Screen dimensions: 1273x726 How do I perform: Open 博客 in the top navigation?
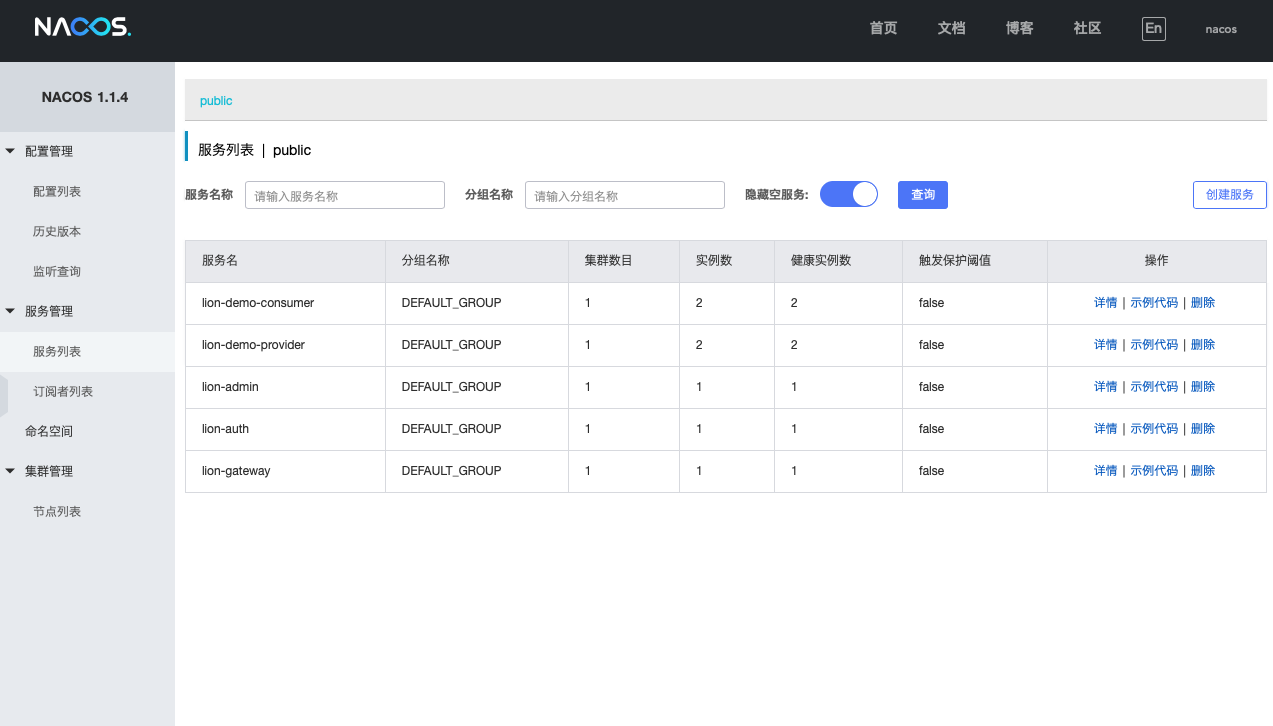point(1019,28)
